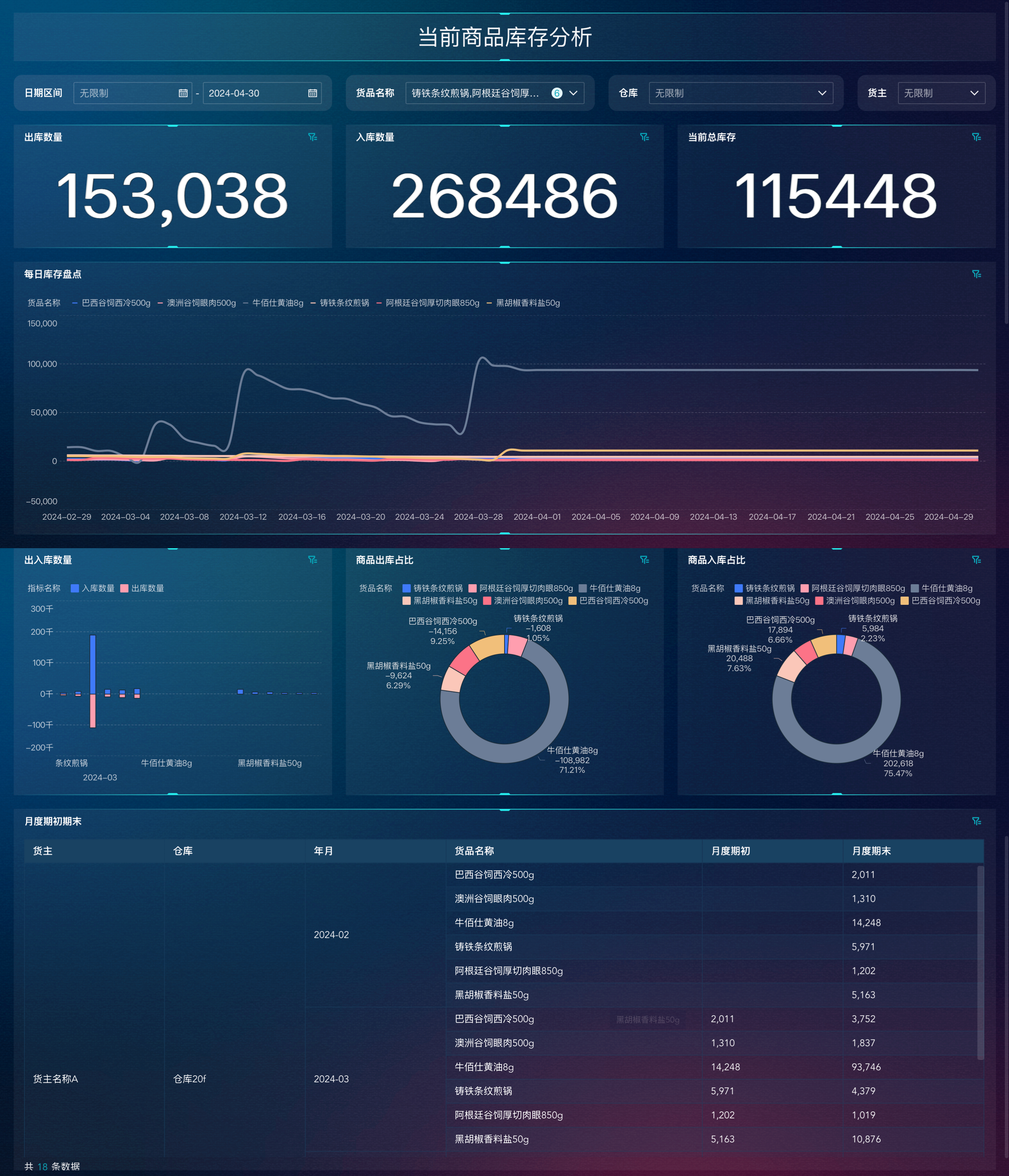This screenshot has height=1176, width=1009.
Task: Open calendar icon of start date field
Action: 183,93
